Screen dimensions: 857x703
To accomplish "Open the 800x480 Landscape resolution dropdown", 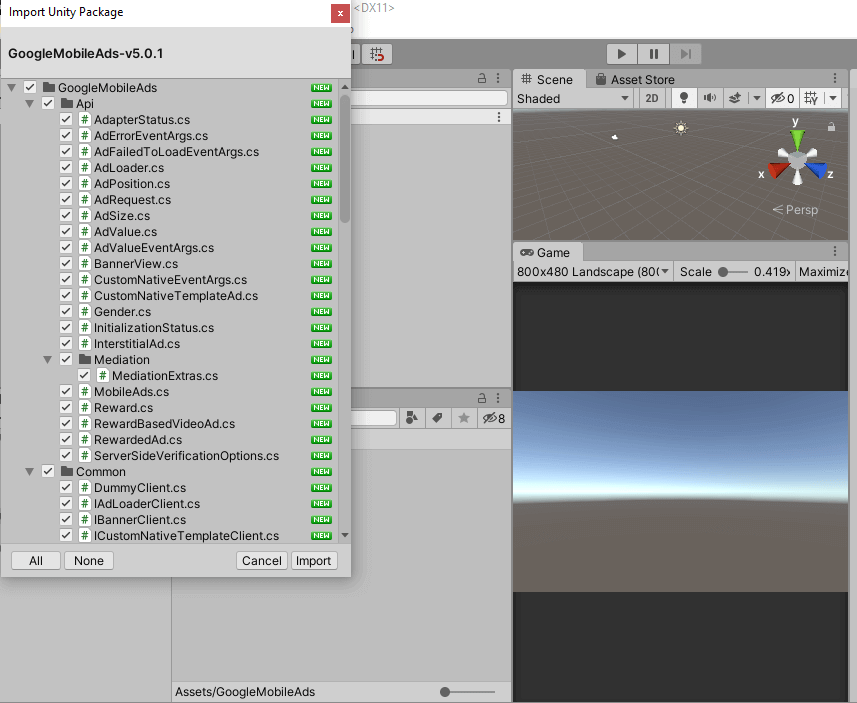I will coord(593,272).
